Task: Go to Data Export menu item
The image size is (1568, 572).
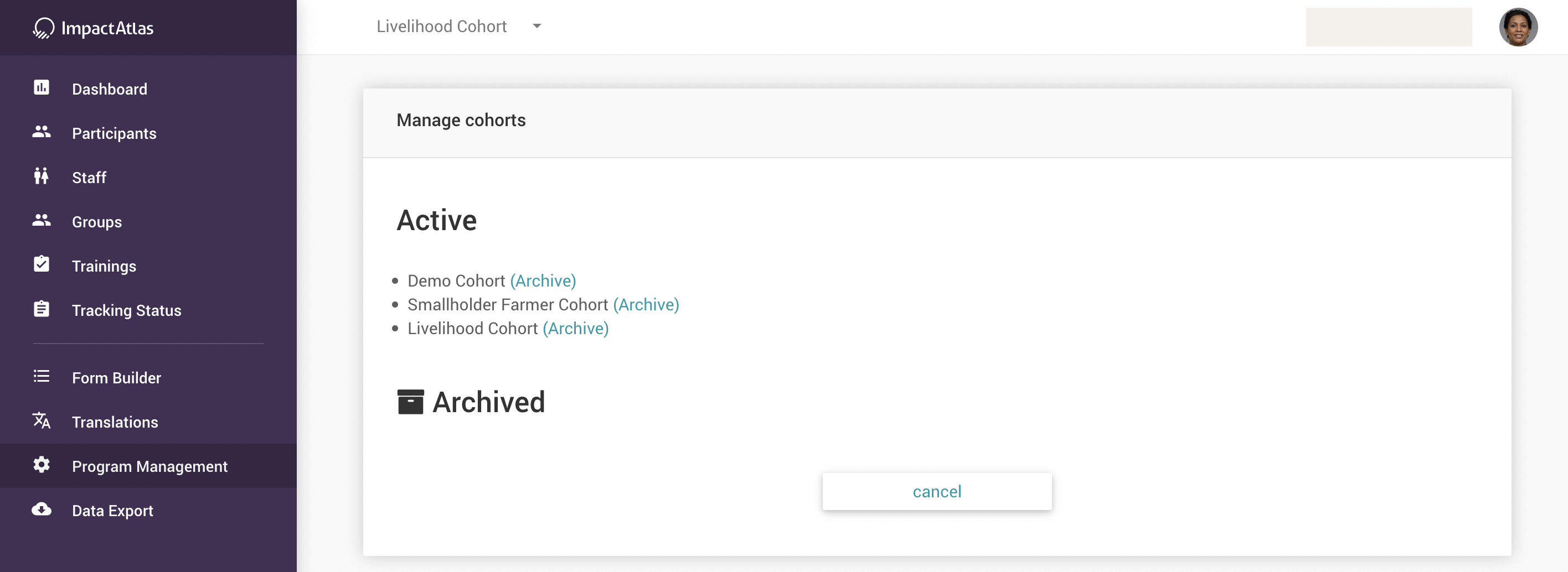Action: 112,511
